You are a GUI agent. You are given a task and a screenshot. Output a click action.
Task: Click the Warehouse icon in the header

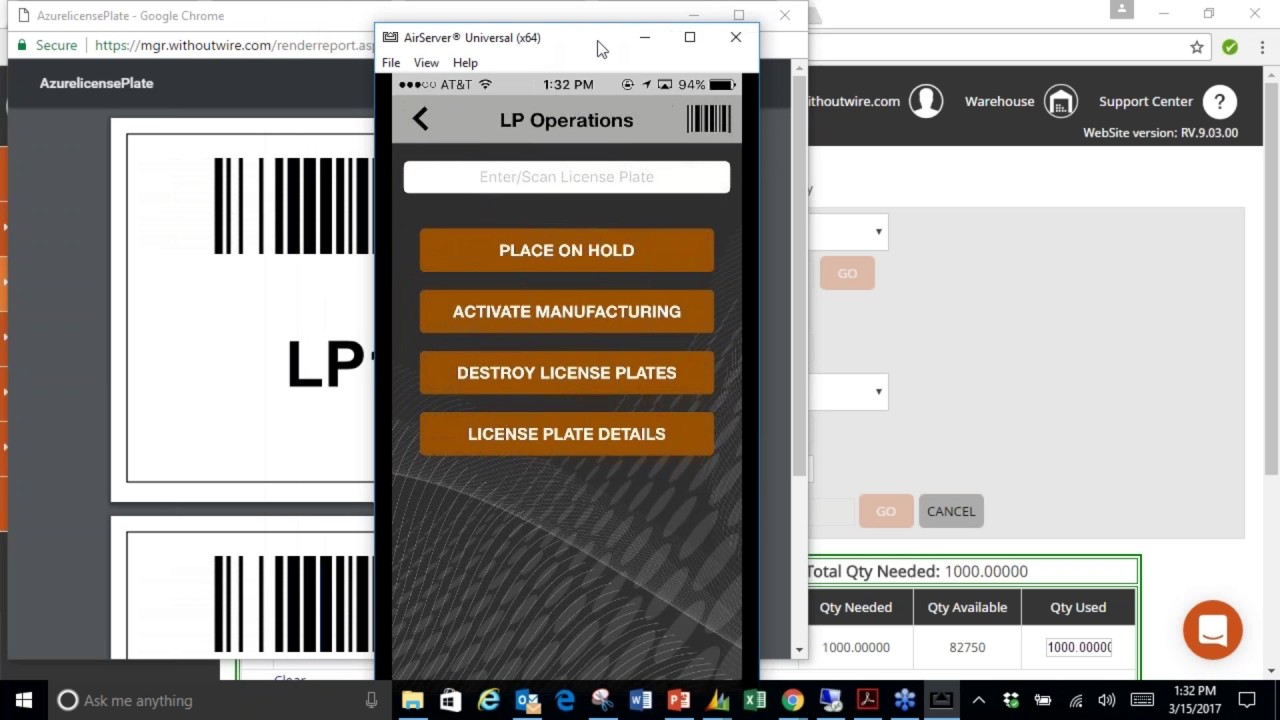pos(1061,101)
